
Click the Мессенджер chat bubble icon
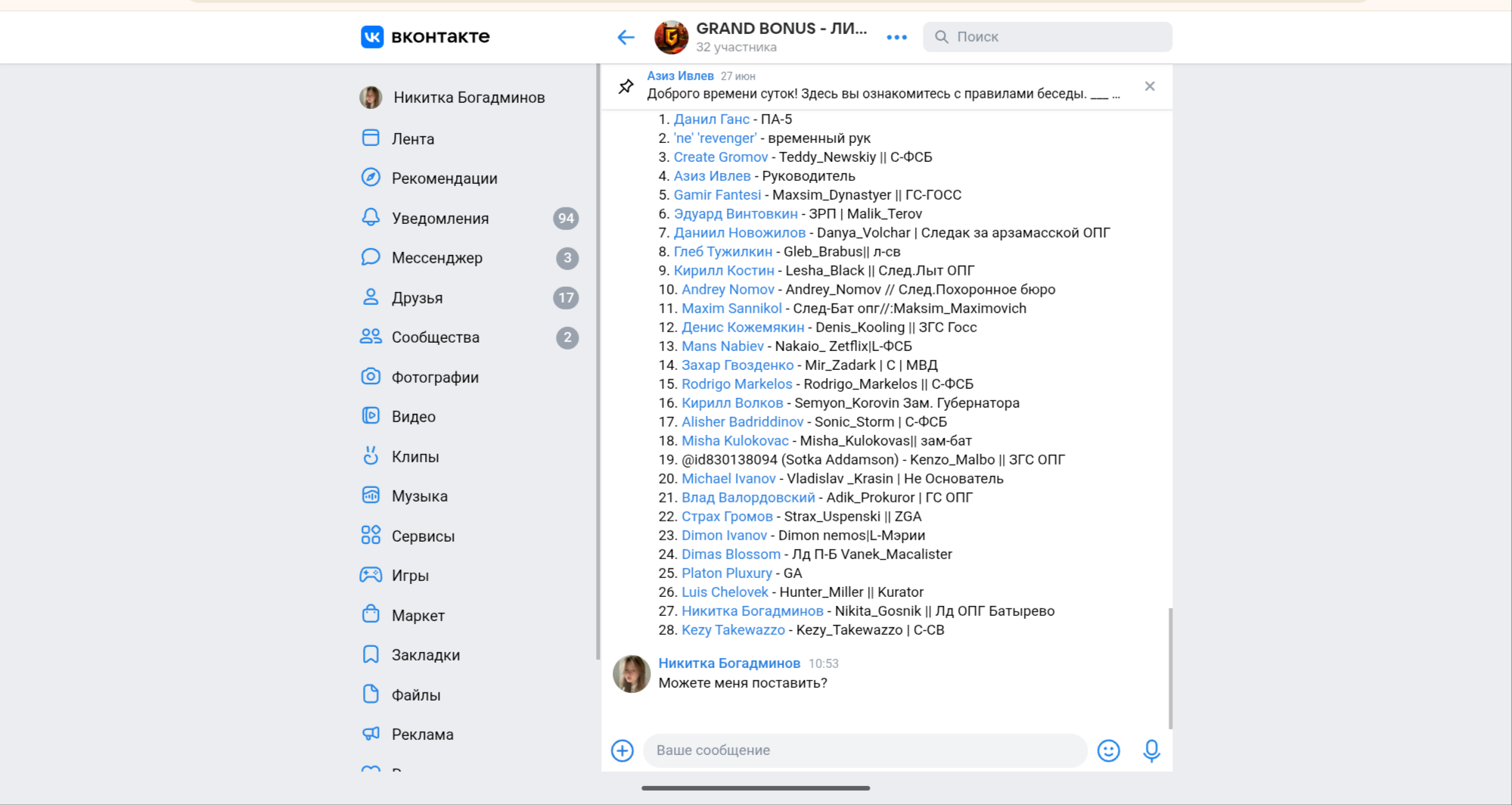[x=371, y=257]
